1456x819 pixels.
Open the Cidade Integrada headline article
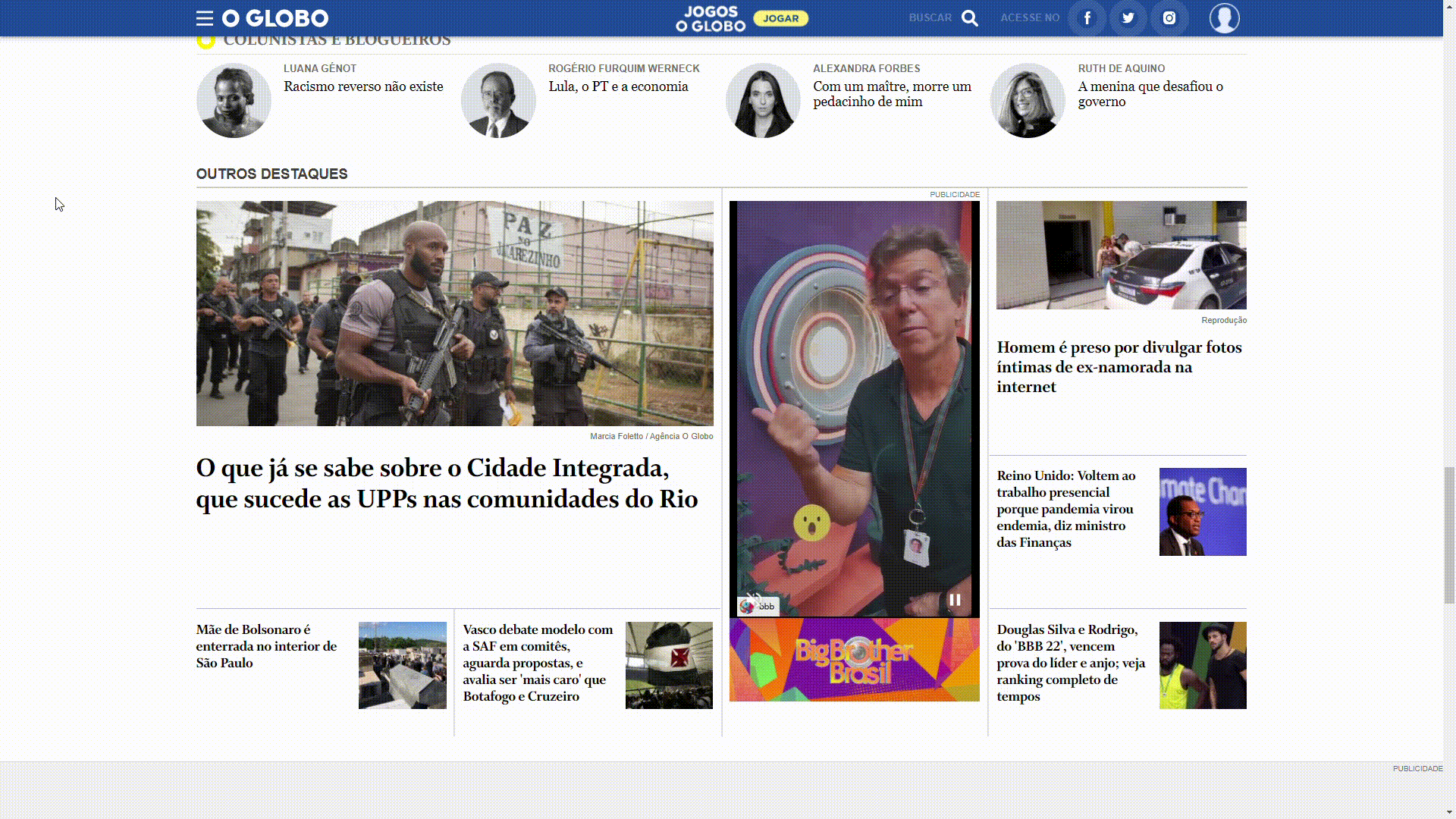[x=447, y=483]
